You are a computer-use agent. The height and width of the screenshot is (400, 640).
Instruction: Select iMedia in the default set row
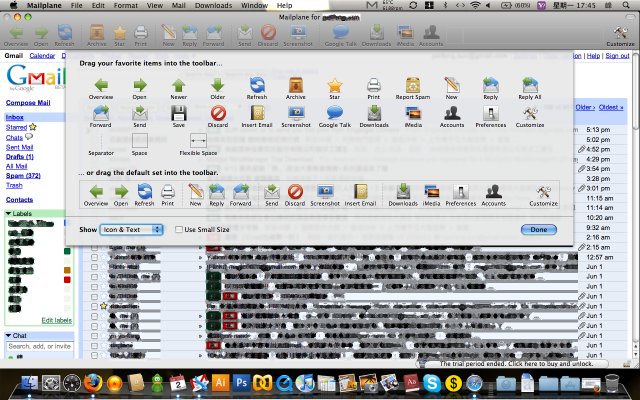431,195
